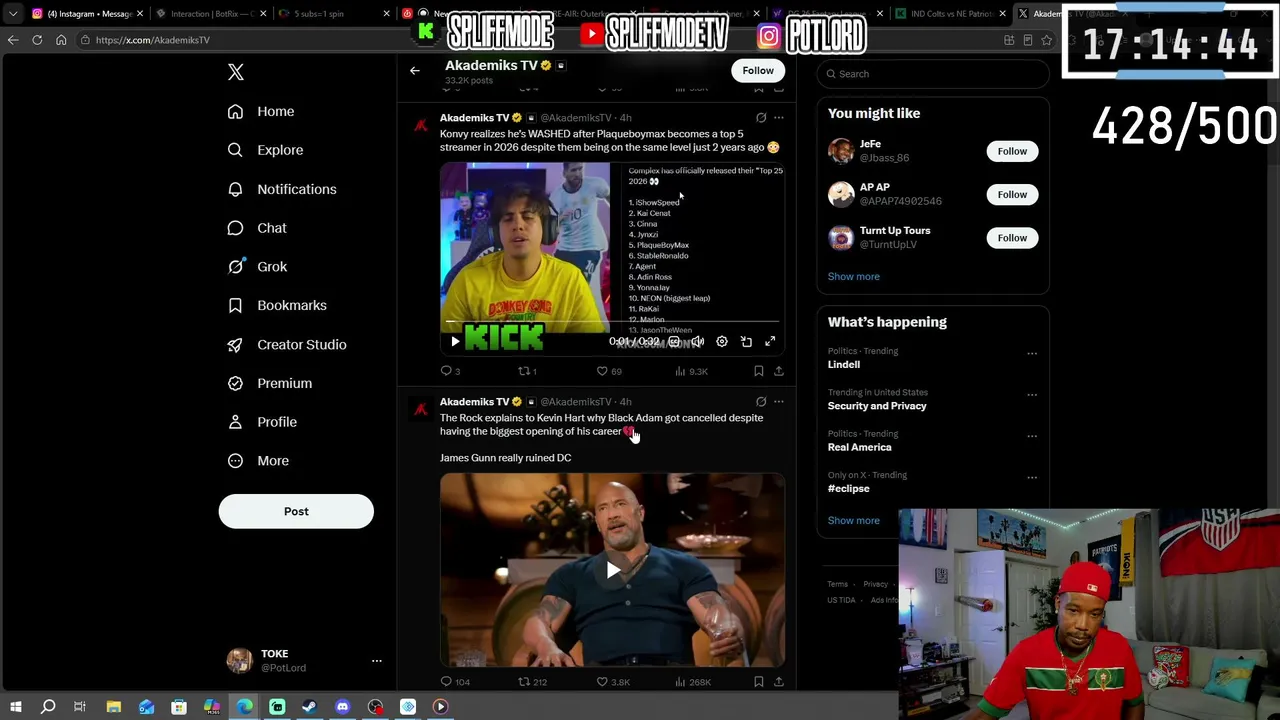Open the Windows Start menu

[x=15, y=707]
